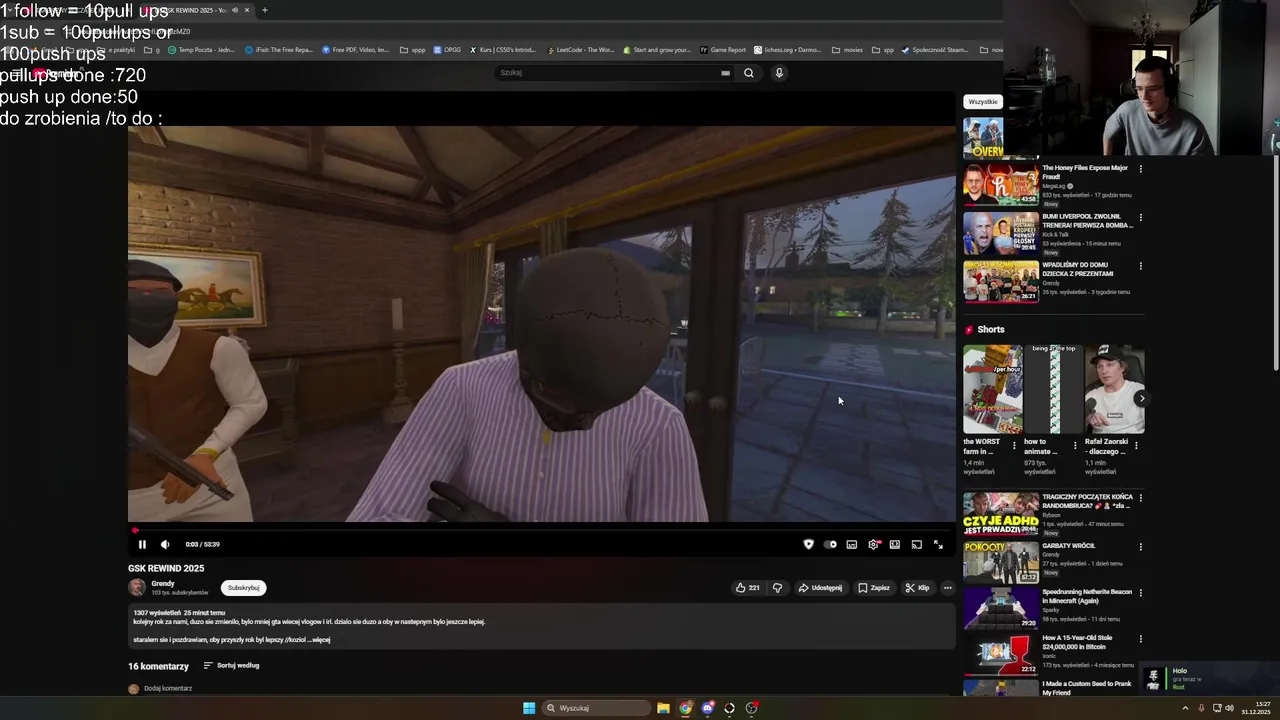
Task: Click the taskbar Wyszukaj search box
Action: coord(597,708)
